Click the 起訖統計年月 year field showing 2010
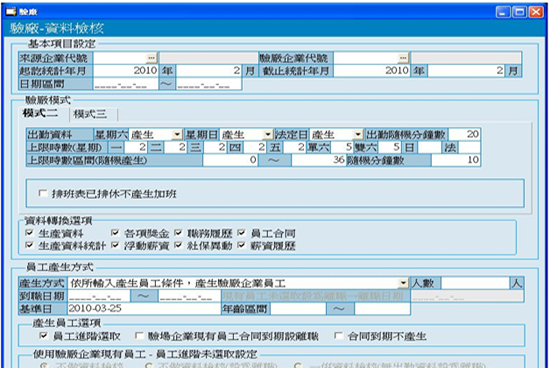Viewport: 550px width, 368px height. click(126, 71)
